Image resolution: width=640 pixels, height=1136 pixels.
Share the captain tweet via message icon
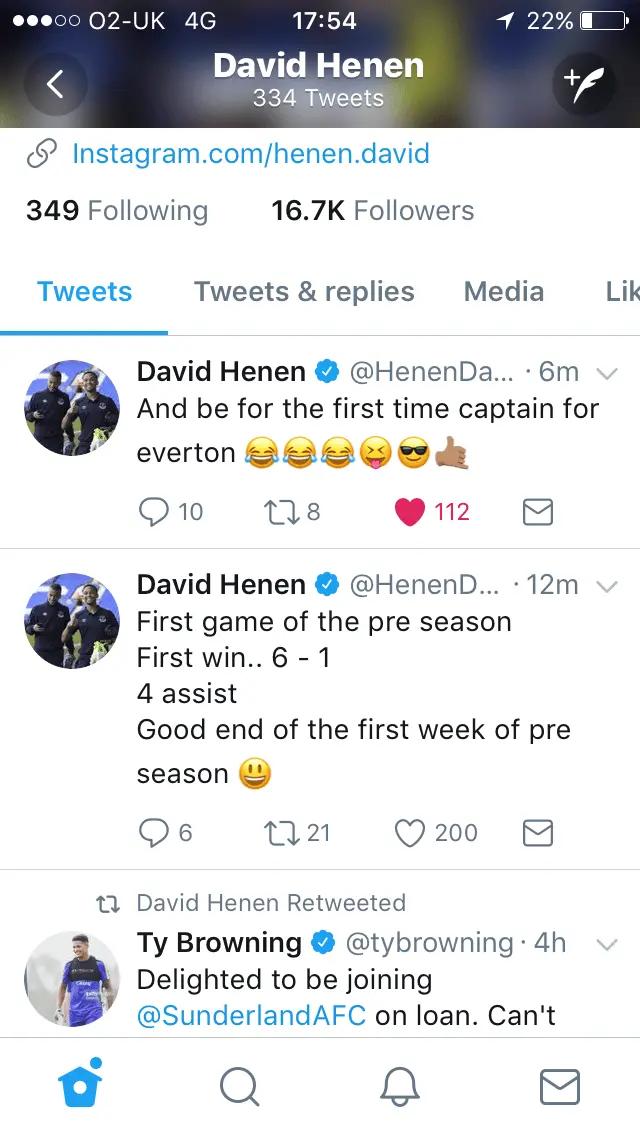[538, 513]
